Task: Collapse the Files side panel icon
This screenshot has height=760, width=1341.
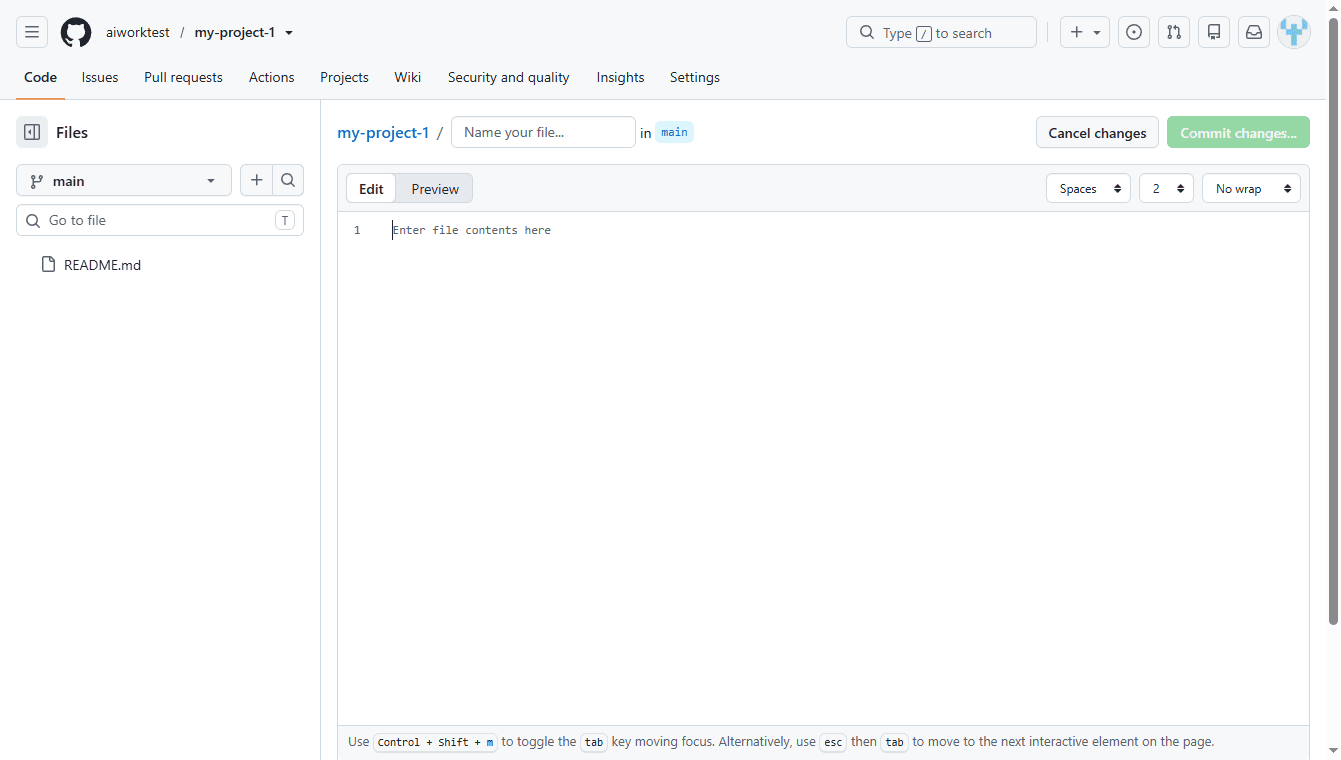Action: [x=32, y=132]
